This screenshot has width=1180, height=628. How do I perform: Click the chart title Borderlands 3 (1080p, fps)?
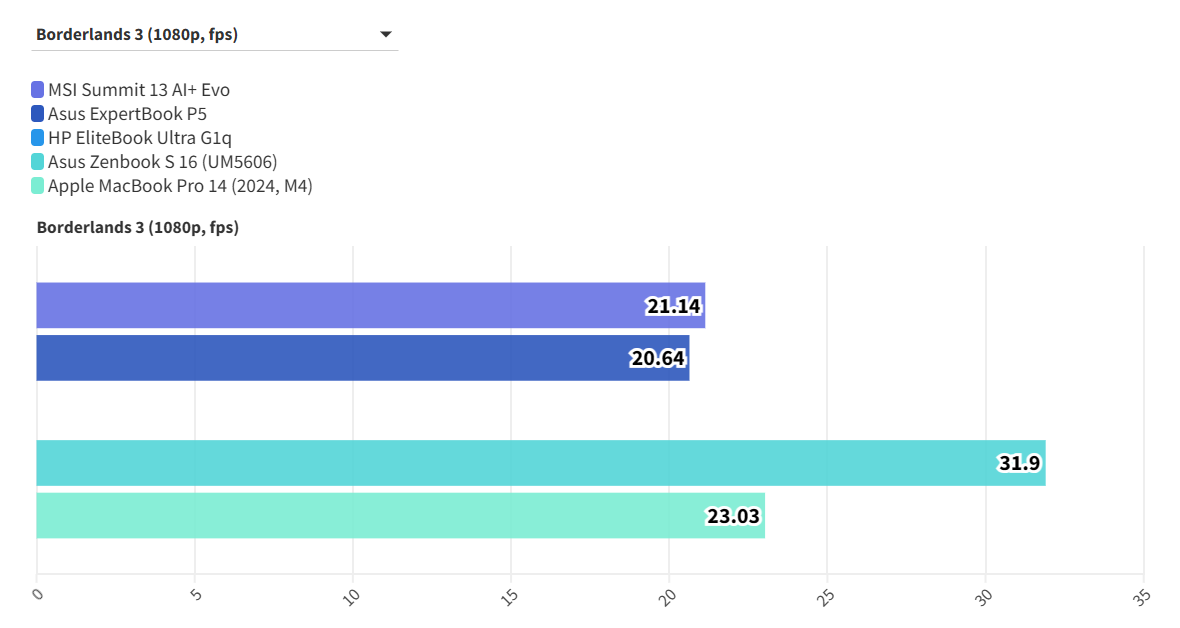(x=138, y=227)
